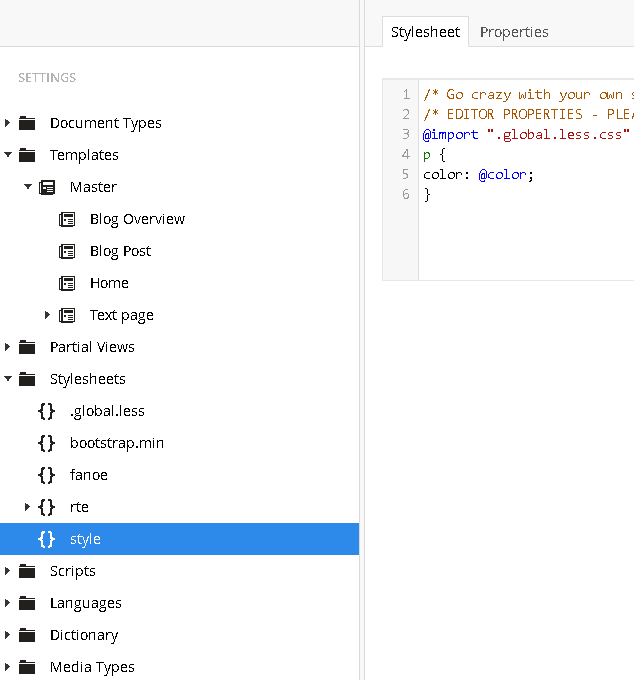Click the Blog Overview template icon
Screen dimensions: 634x680
coord(67,219)
